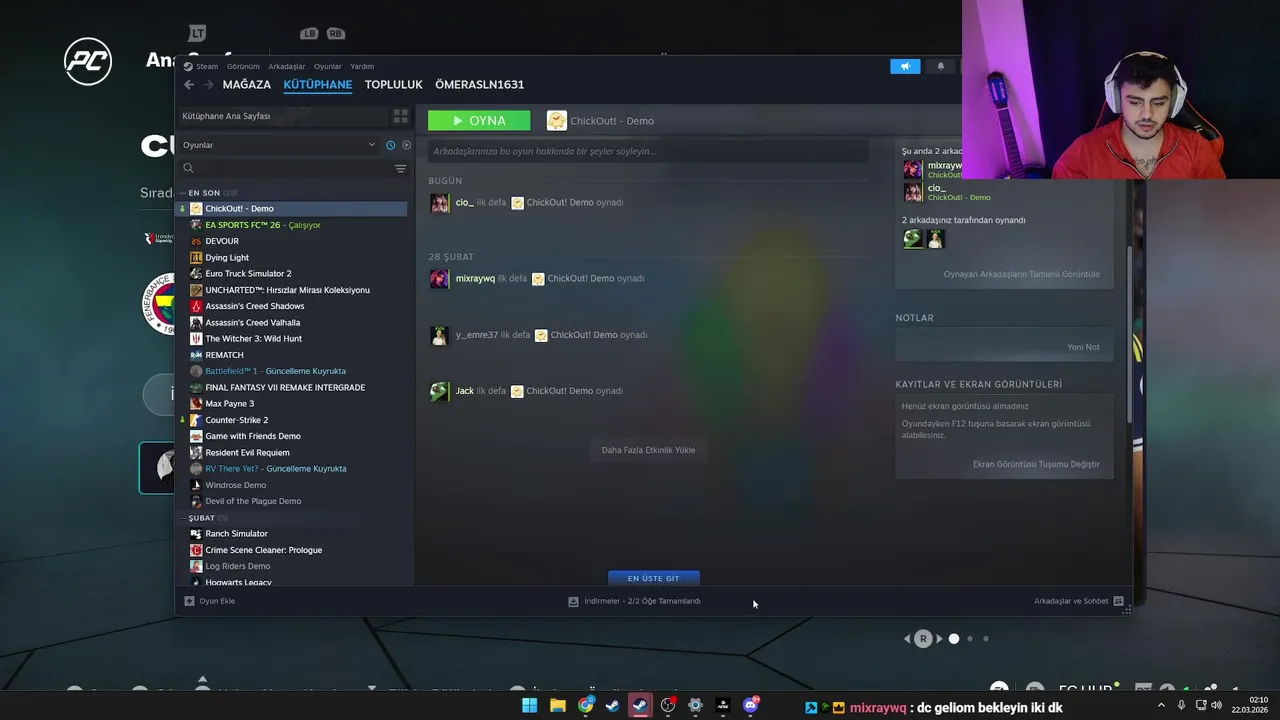Click the İndirmeler download icon

click(x=573, y=602)
